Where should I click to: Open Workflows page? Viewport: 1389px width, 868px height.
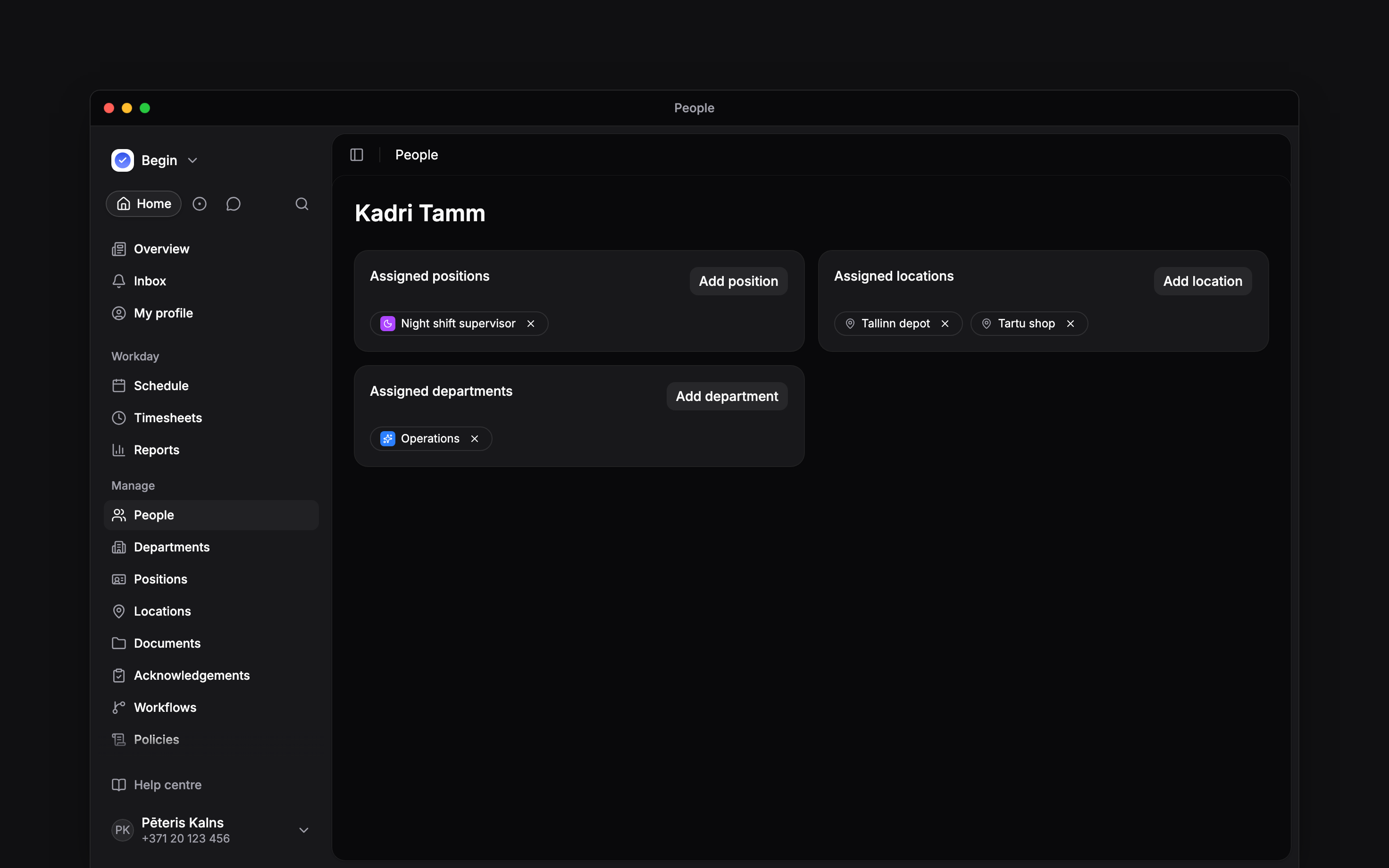211,708
